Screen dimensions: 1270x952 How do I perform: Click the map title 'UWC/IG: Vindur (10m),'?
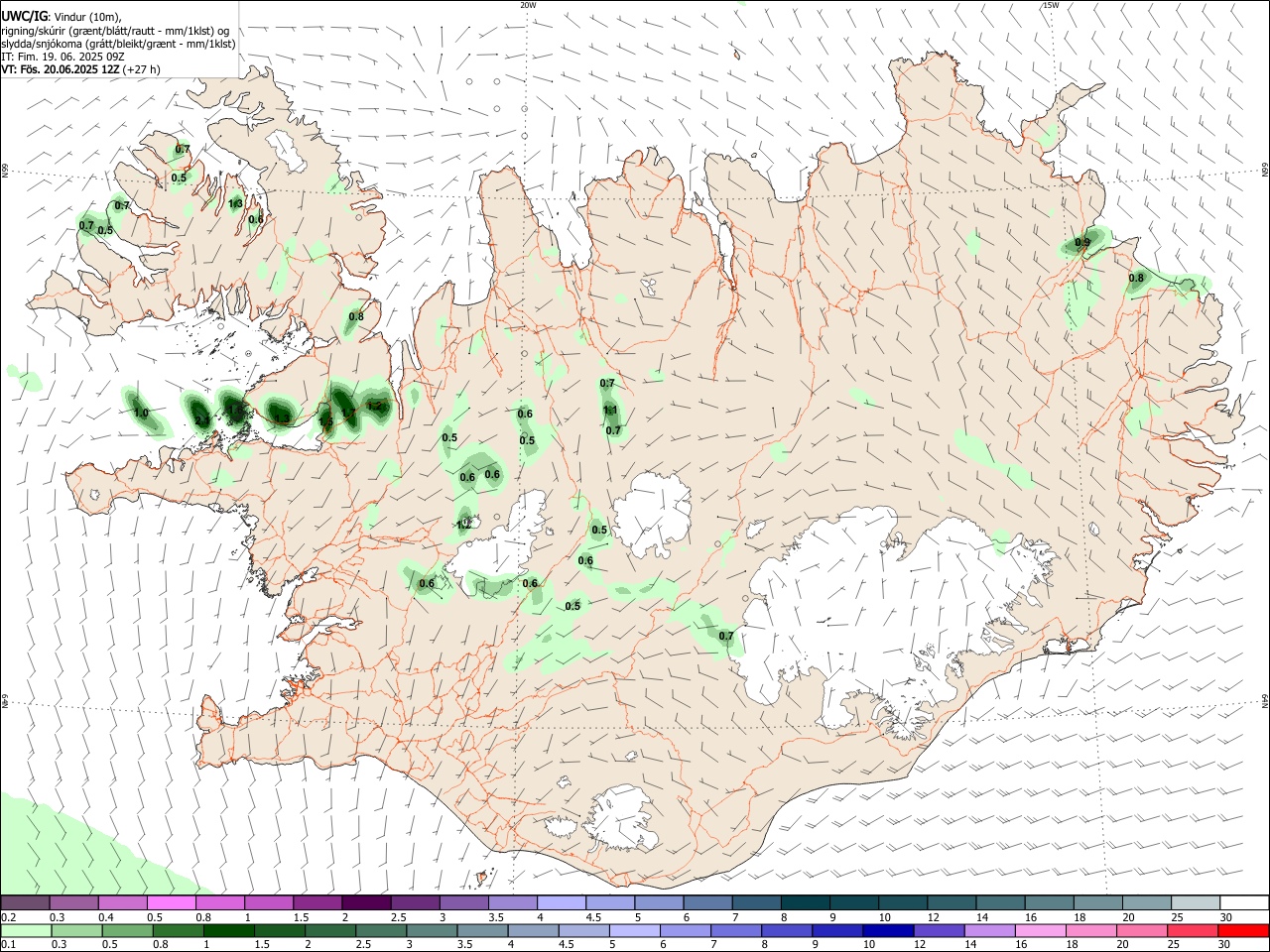(62, 17)
